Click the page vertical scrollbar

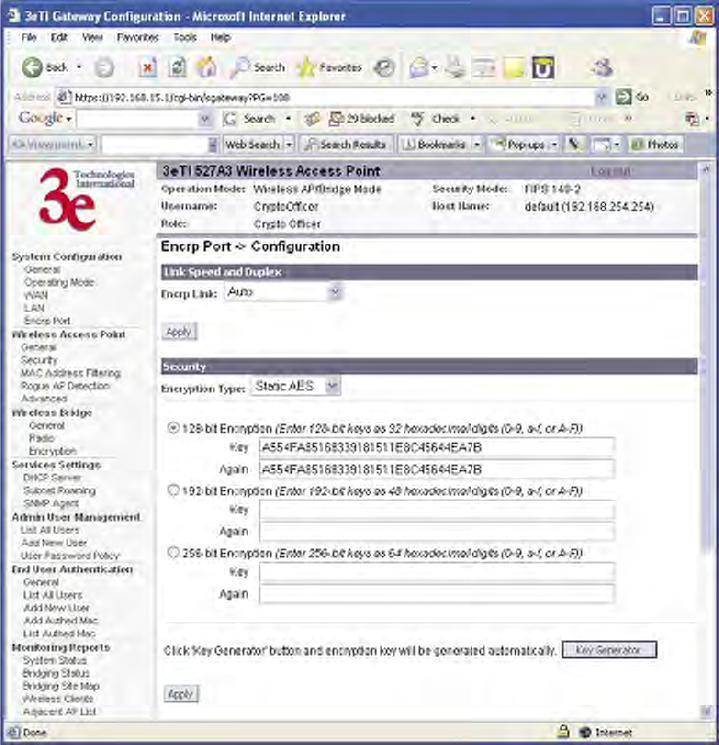coord(706,440)
